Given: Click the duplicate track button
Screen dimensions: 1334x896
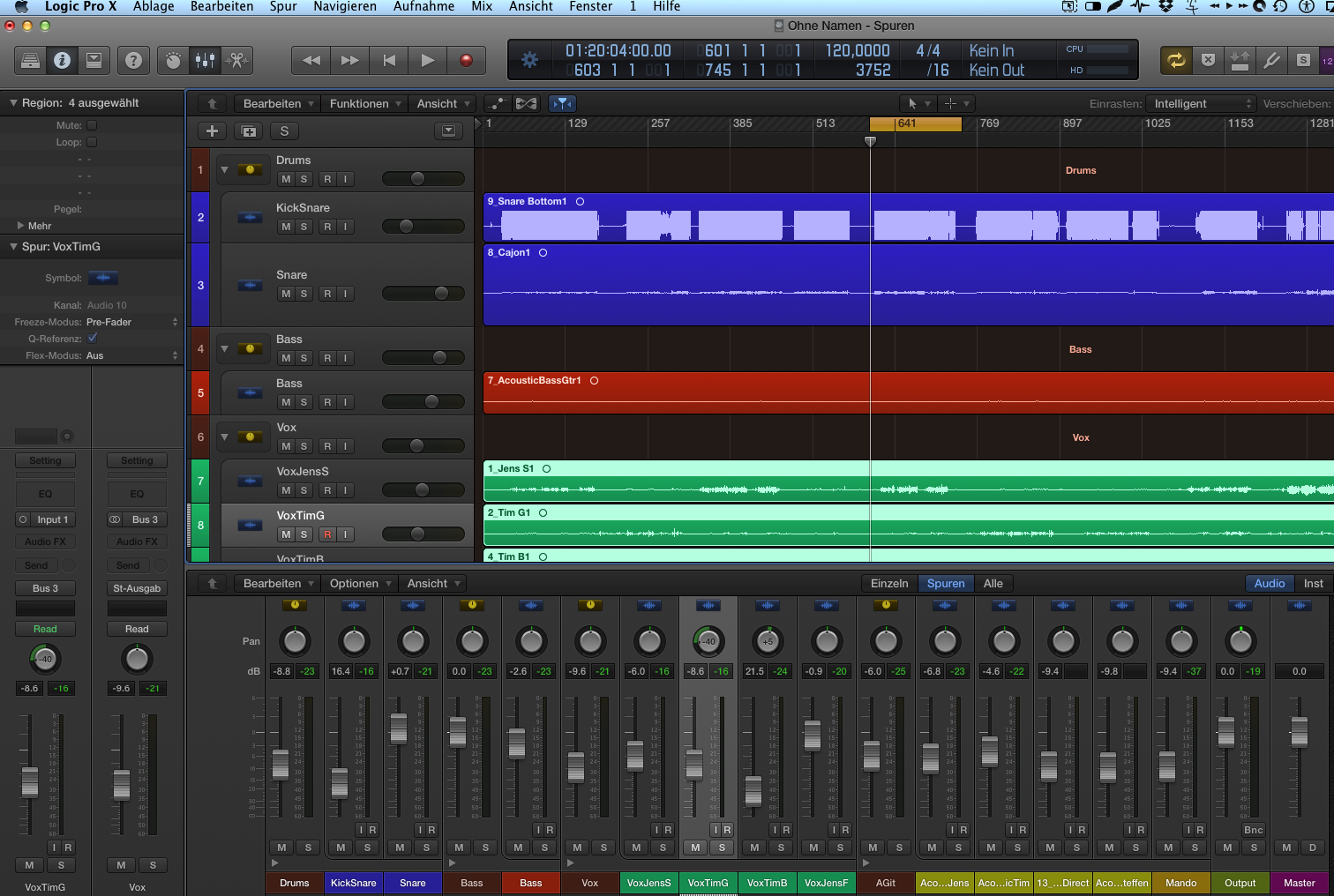Looking at the screenshot, I should [249, 131].
